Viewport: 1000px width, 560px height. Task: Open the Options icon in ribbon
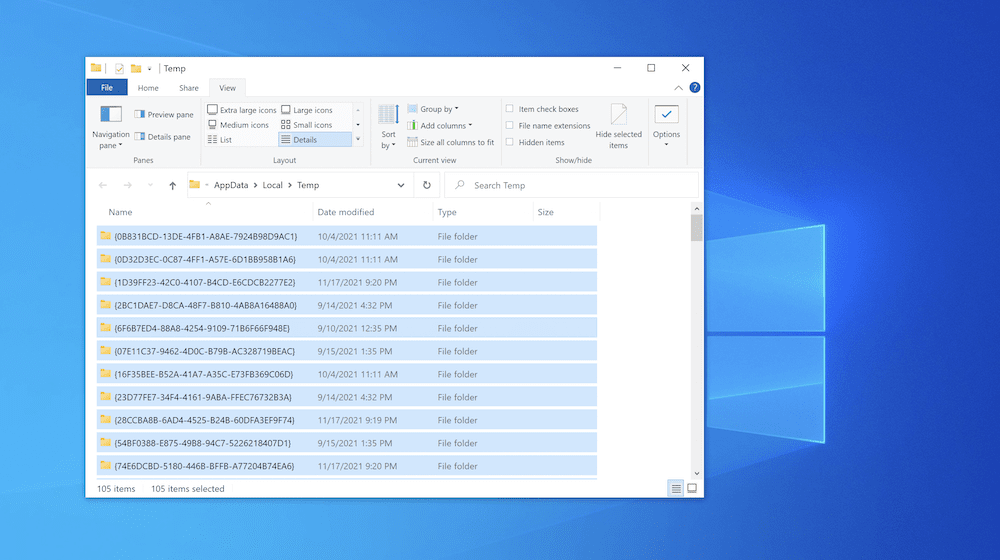click(666, 116)
